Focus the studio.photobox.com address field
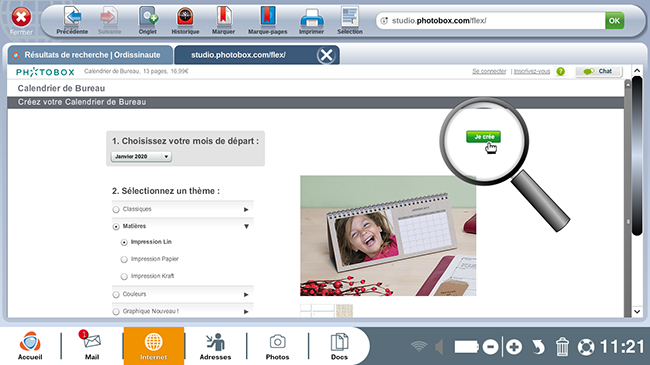 tap(491, 21)
